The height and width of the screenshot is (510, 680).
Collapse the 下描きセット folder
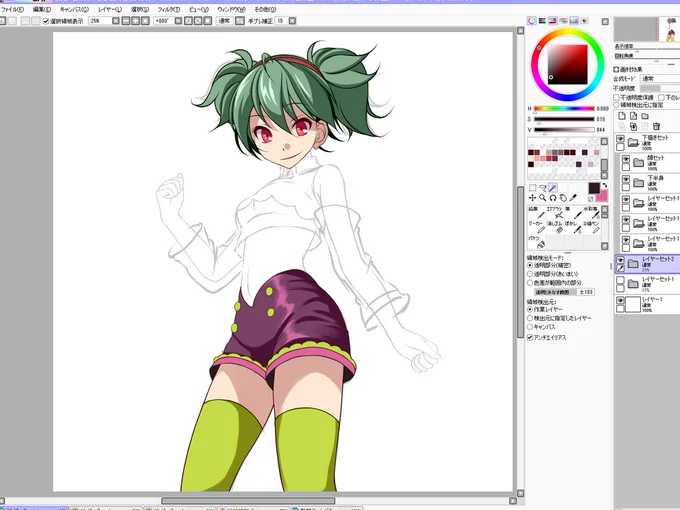633,142
